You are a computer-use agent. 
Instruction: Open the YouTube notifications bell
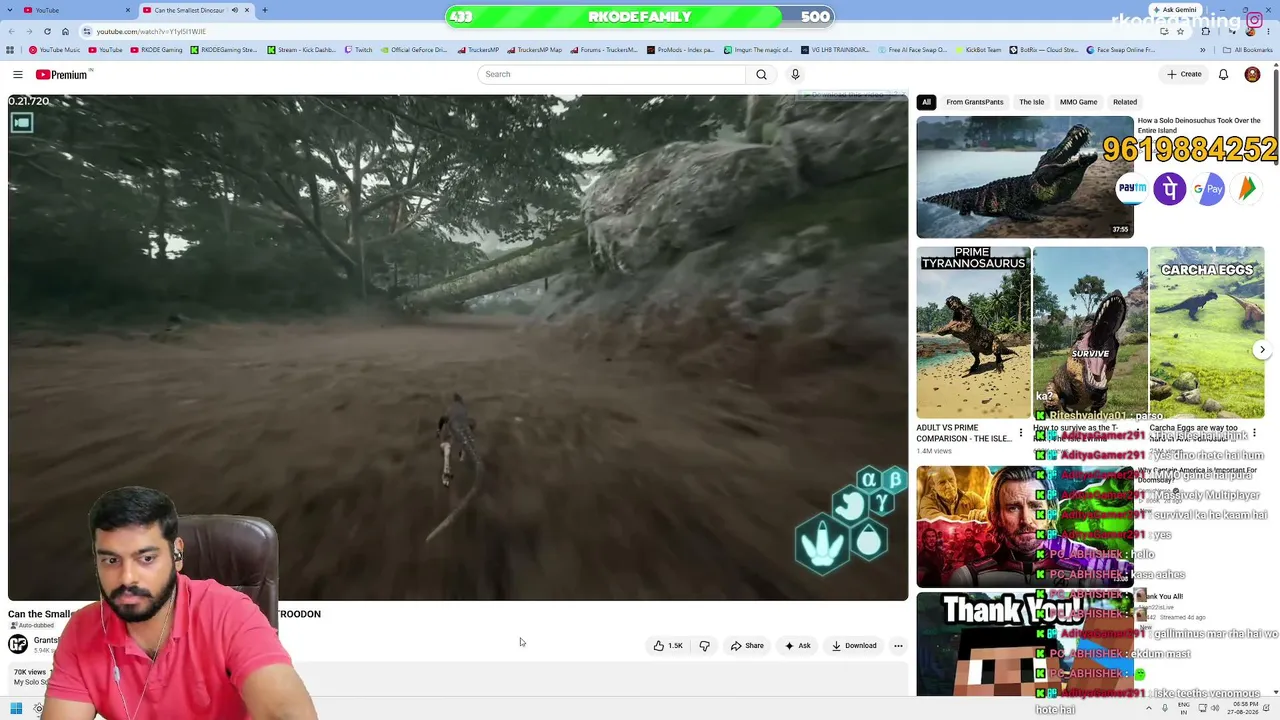[x=1223, y=74]
